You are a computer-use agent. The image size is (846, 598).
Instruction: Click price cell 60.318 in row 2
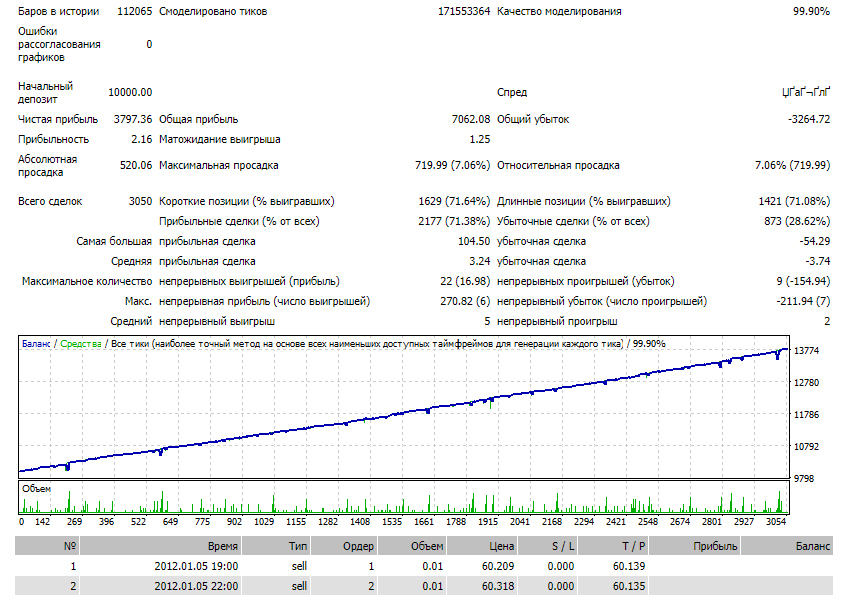pos(498,586)
